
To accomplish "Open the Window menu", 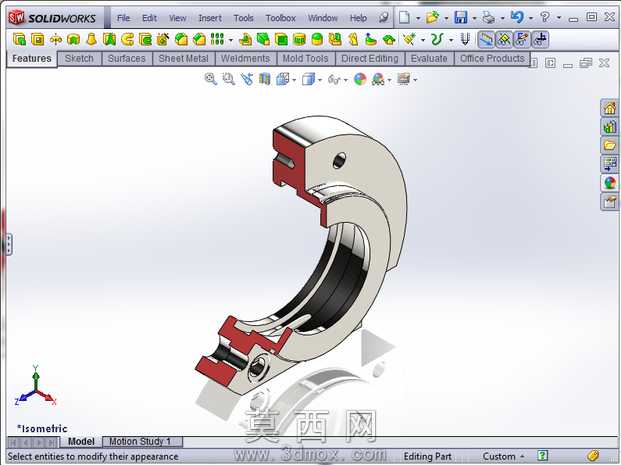I will coord(323,18).
